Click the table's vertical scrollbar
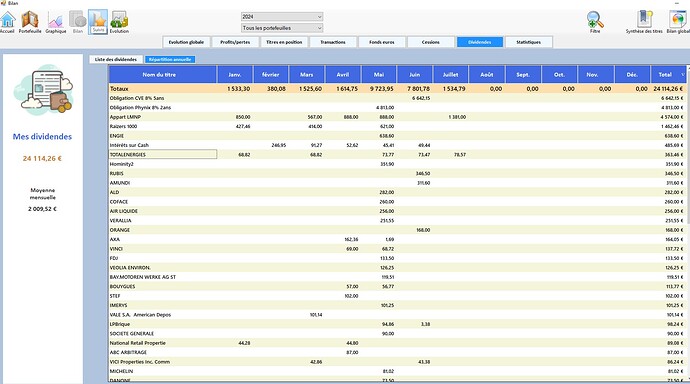Screen dimensions: 690x384 (688, 224)
